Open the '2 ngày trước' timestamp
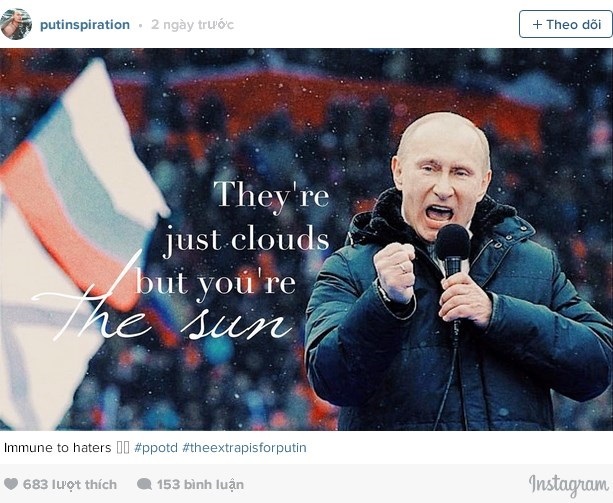 [x=192, y=25]
